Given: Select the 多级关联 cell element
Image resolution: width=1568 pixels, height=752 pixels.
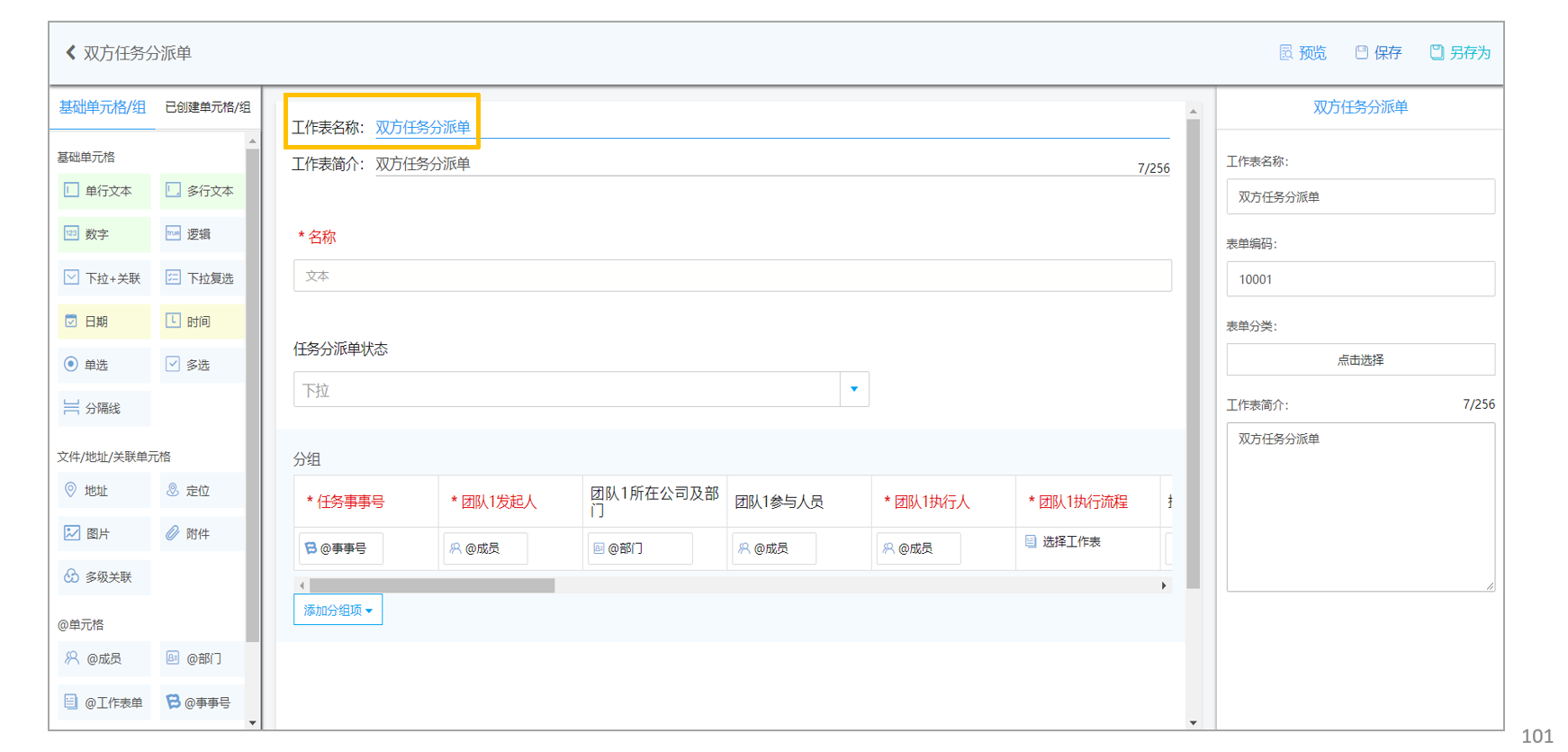Looking at the screenshot, I should (104, 576).
